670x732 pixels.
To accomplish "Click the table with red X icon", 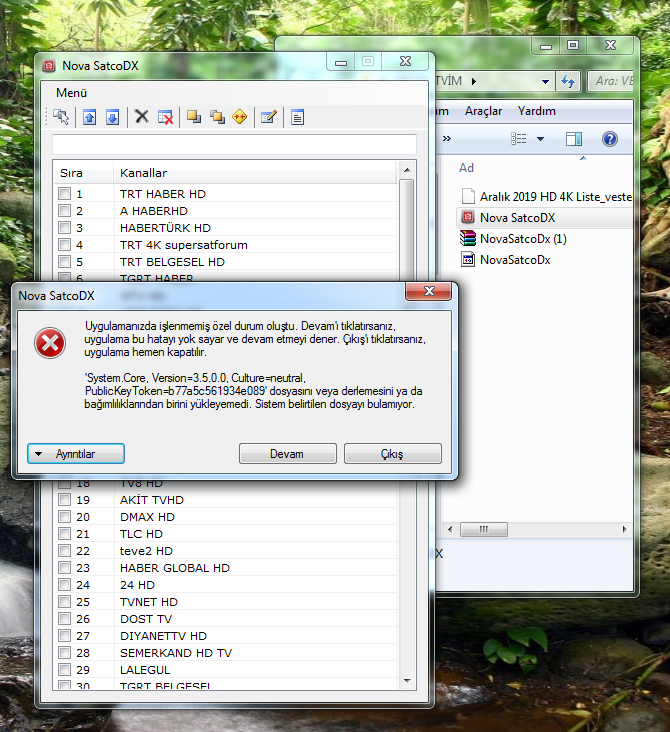I will (165, 117).
